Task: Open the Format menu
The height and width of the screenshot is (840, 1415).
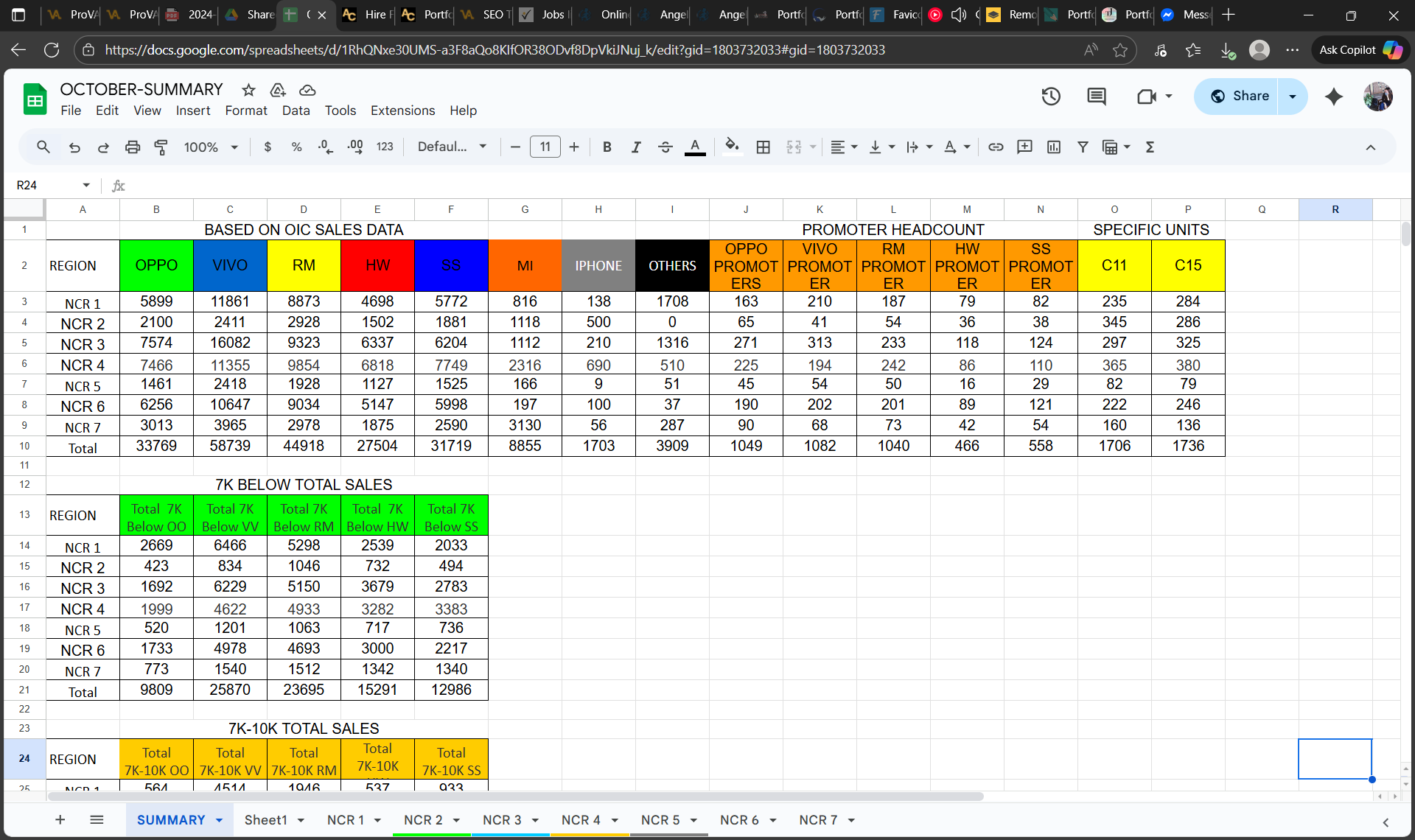Action: pyautogui.click(x=245, y=110)
